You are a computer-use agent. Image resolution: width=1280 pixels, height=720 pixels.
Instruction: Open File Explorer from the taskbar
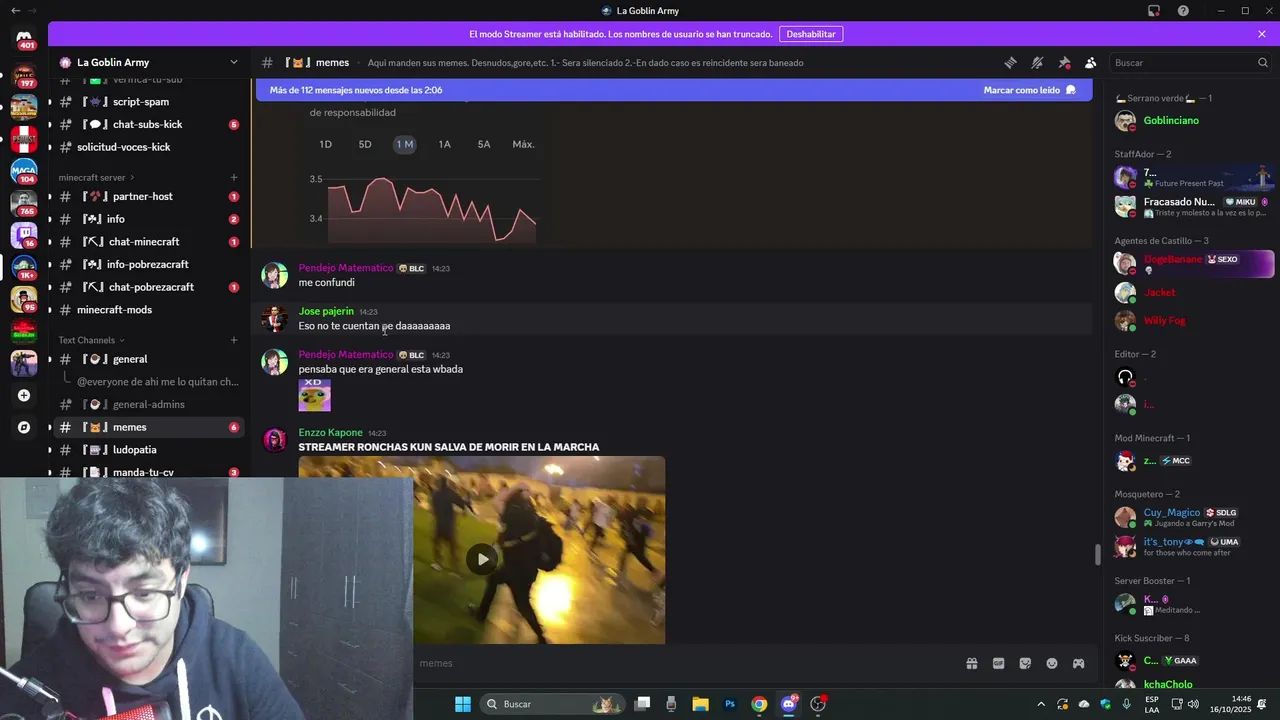click(700, 704)
